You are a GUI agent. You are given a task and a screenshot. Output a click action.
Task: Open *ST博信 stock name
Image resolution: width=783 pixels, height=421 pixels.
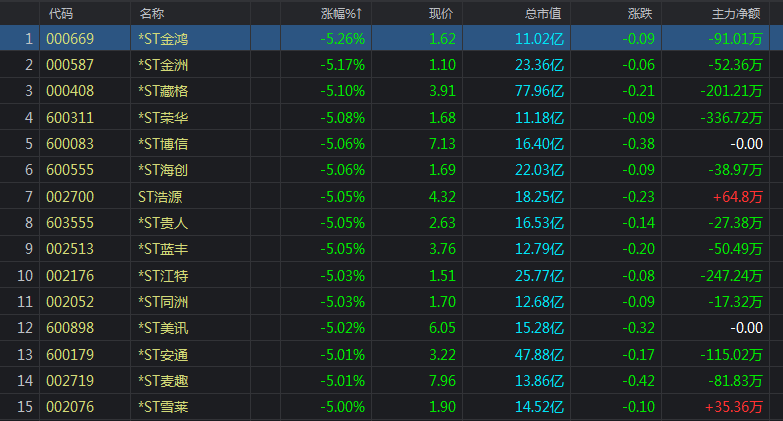pyautogui.click(x=163, y=144)
